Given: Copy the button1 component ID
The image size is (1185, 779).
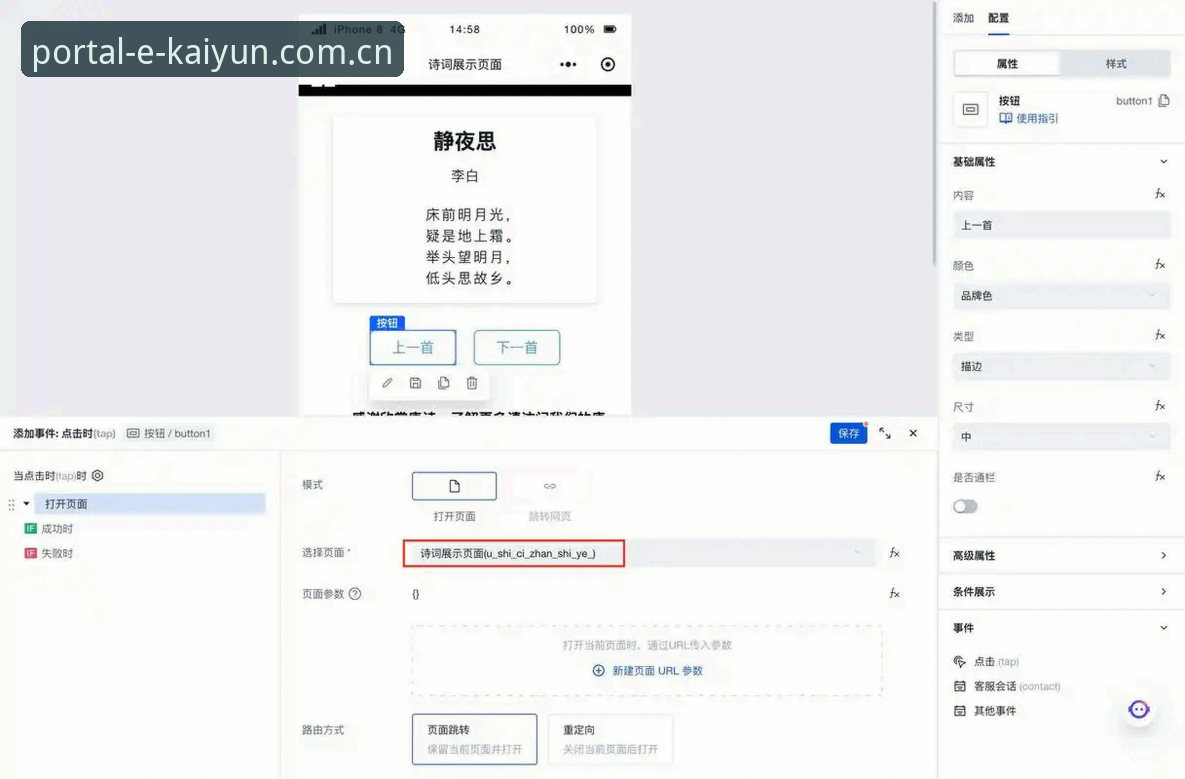Looking at the screenshot, I should pos(1164,100).
